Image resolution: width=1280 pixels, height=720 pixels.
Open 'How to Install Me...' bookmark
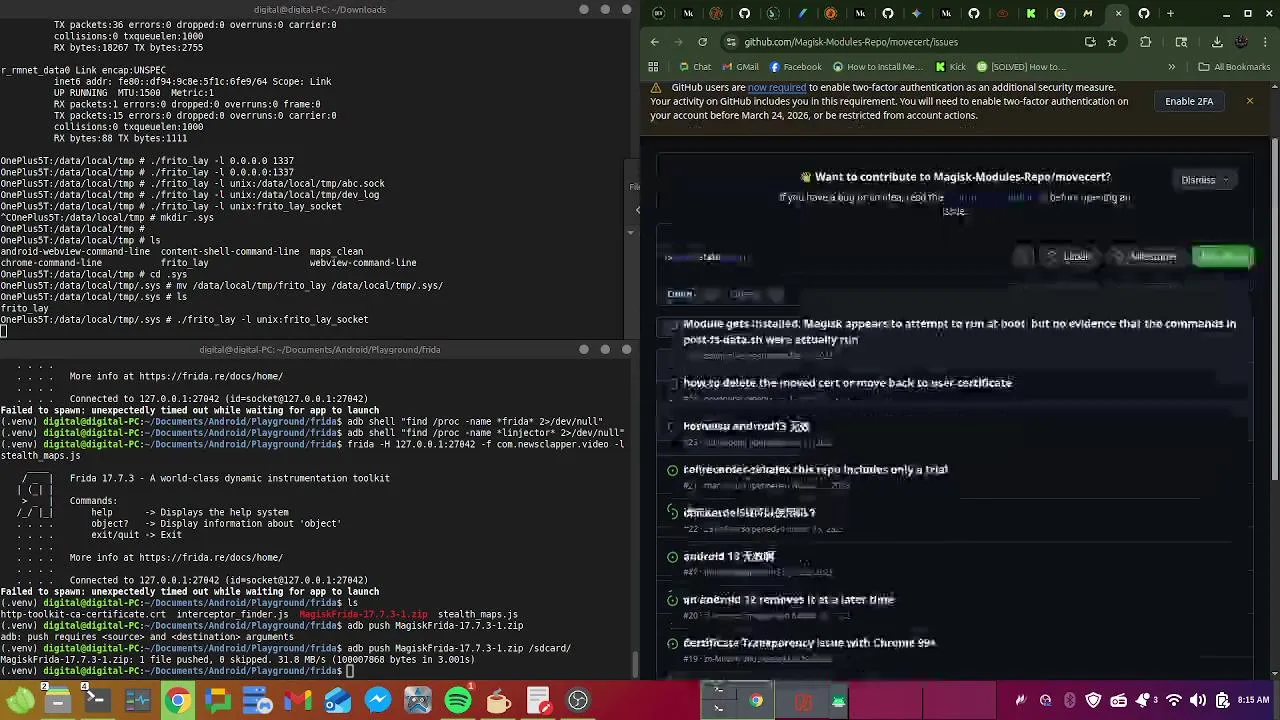coord(878,67)
